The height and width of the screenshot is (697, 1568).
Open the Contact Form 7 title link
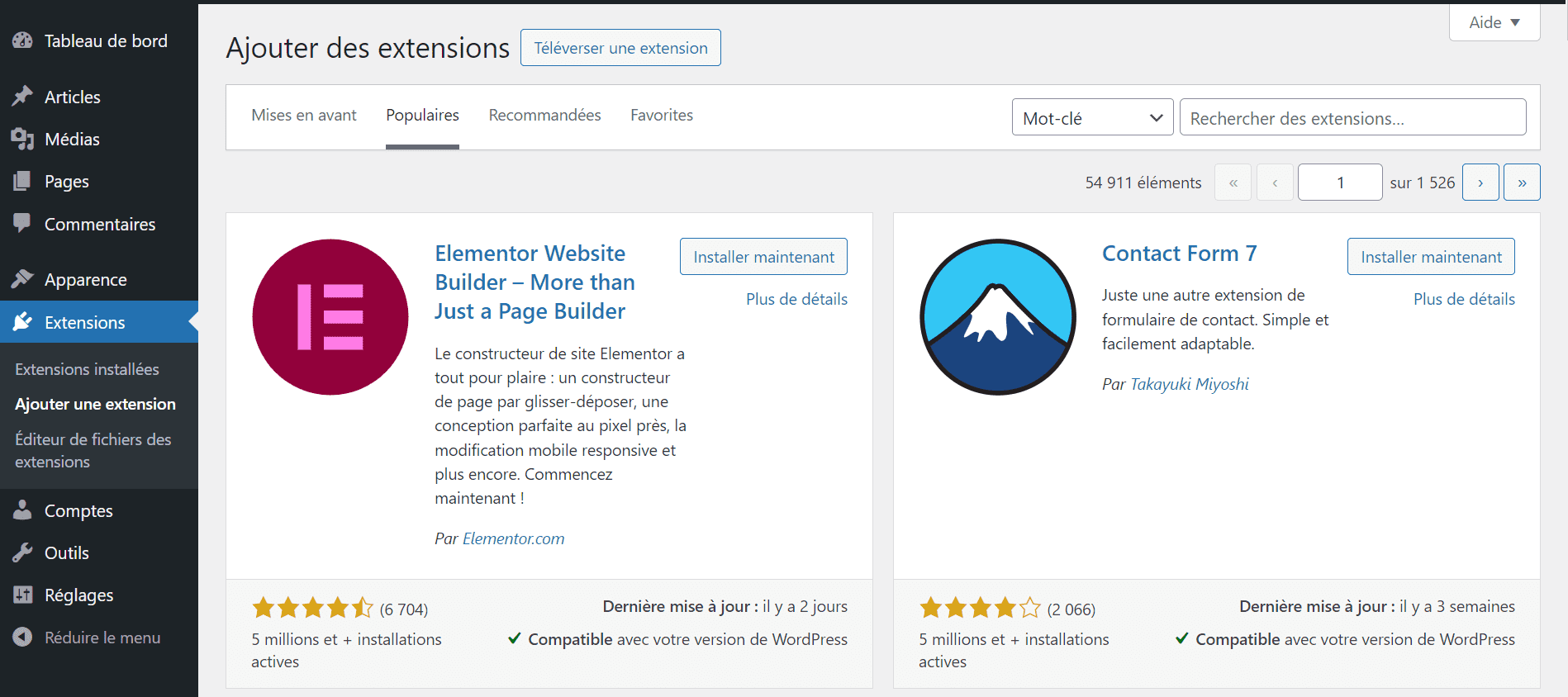(x=1179, y=254)
